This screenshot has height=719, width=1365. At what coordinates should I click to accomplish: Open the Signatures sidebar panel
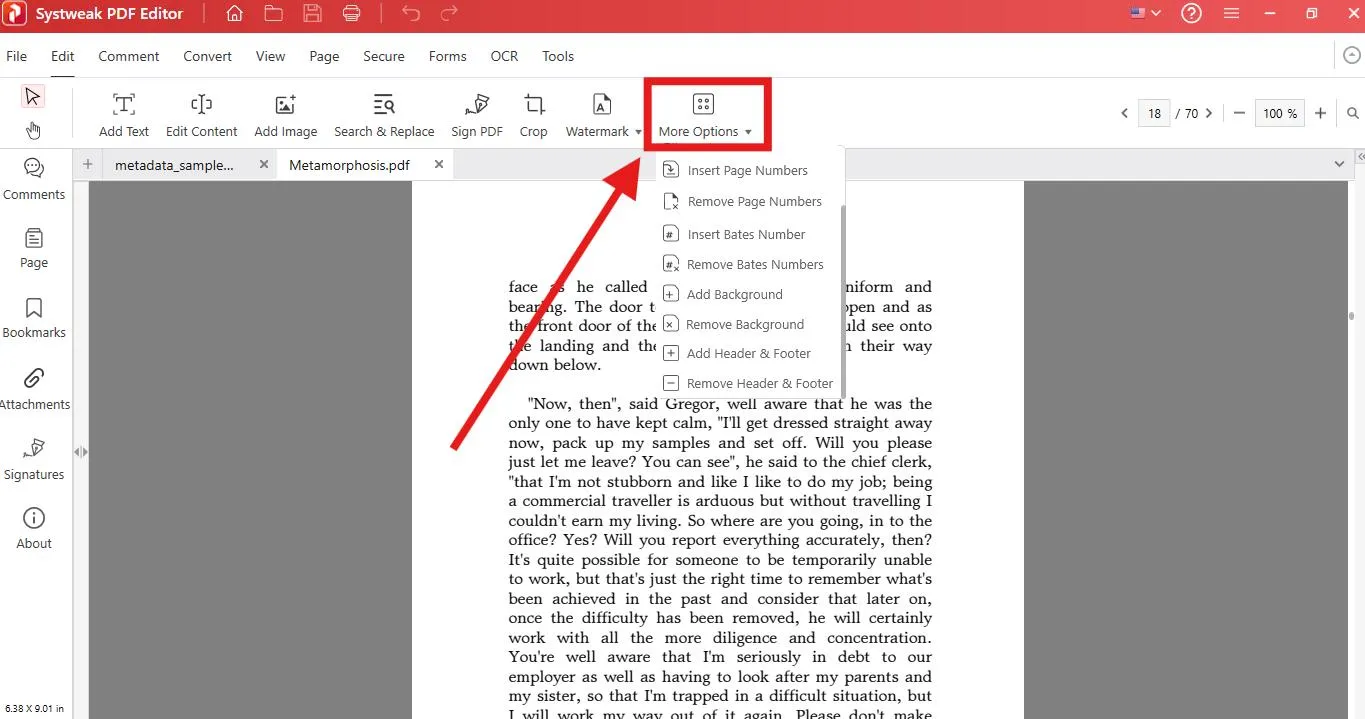click(x=34, y=458)
